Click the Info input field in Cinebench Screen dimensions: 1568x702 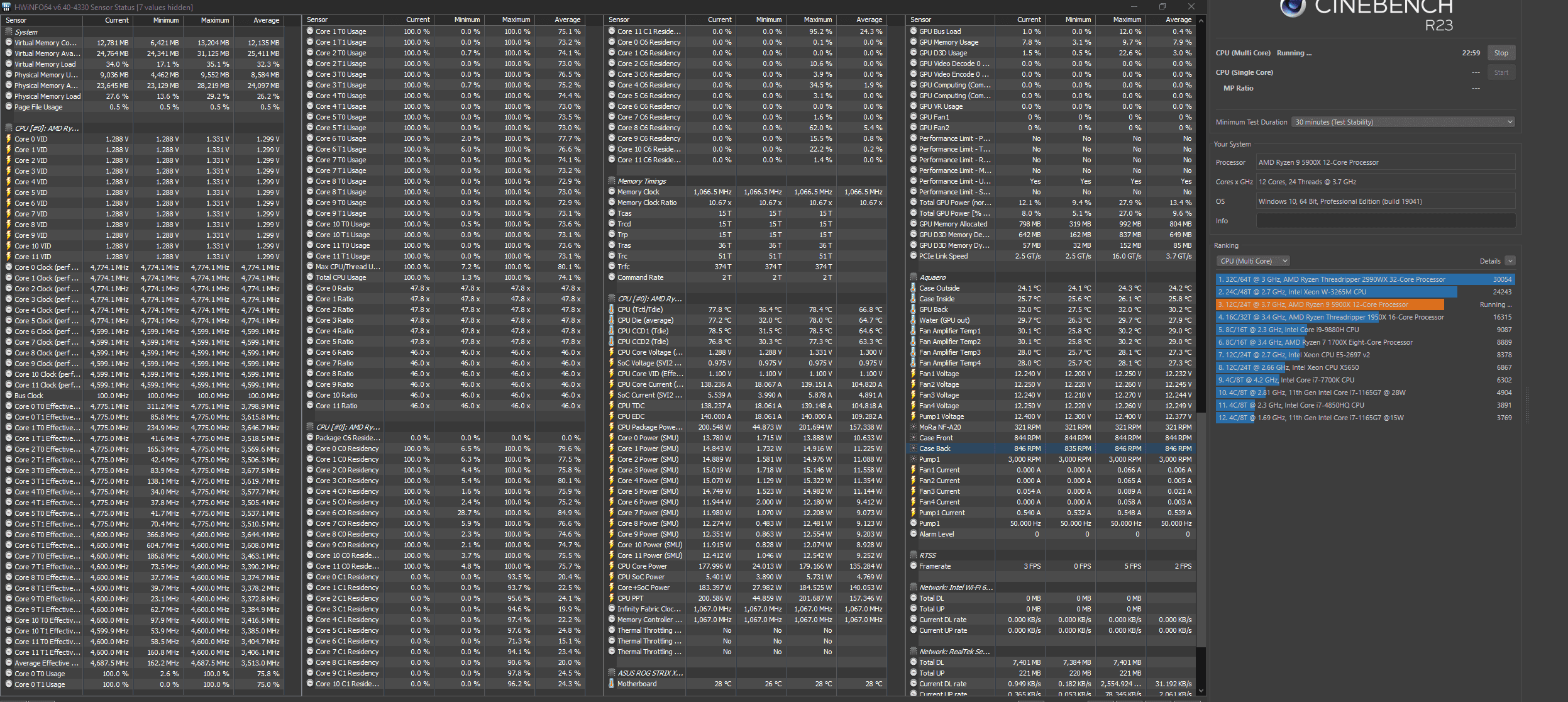1386,221
